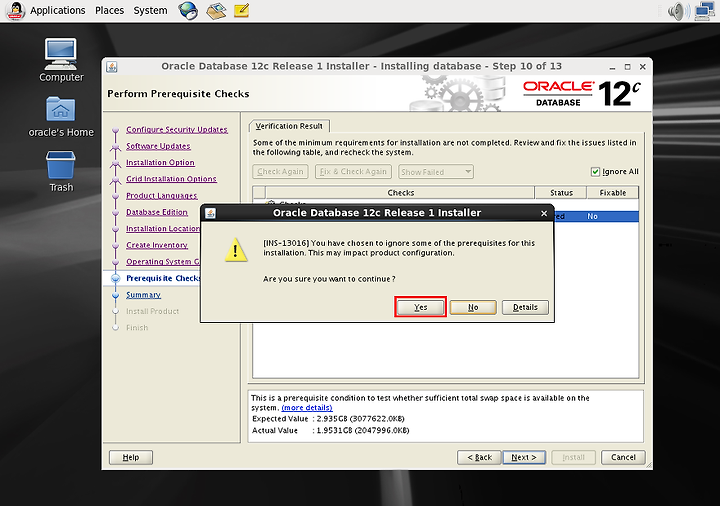Click the Check Again button
The height and width of the screenshot is (506, 720).
point(280,172)
